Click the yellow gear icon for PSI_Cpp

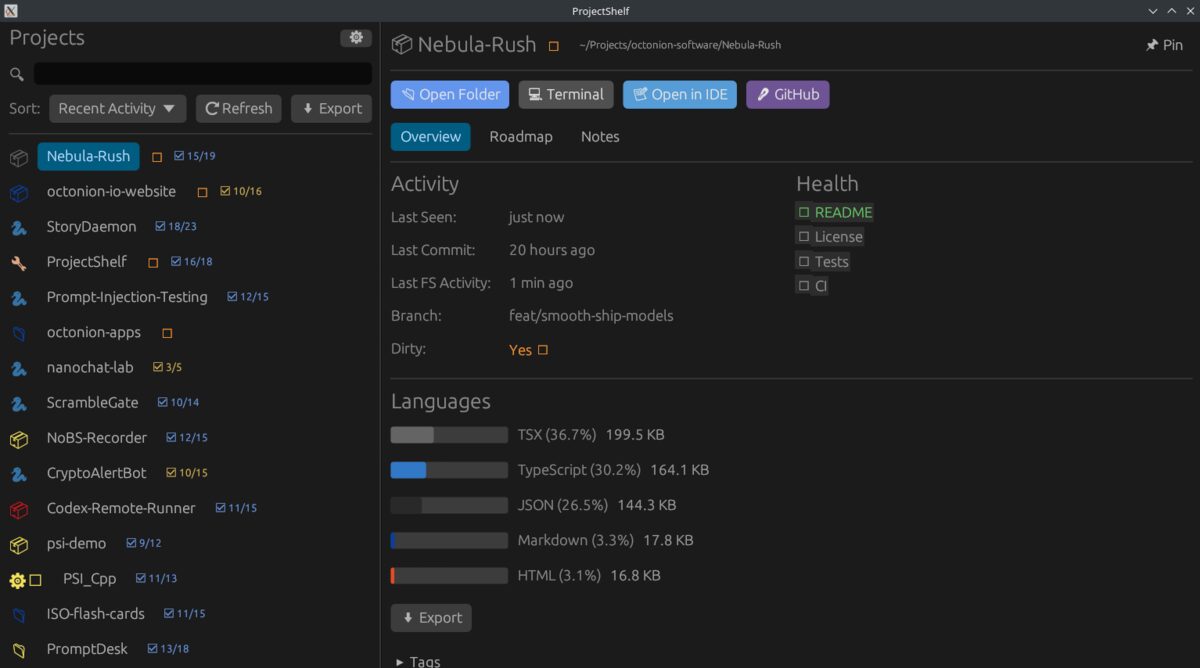[x=17, y=579]
